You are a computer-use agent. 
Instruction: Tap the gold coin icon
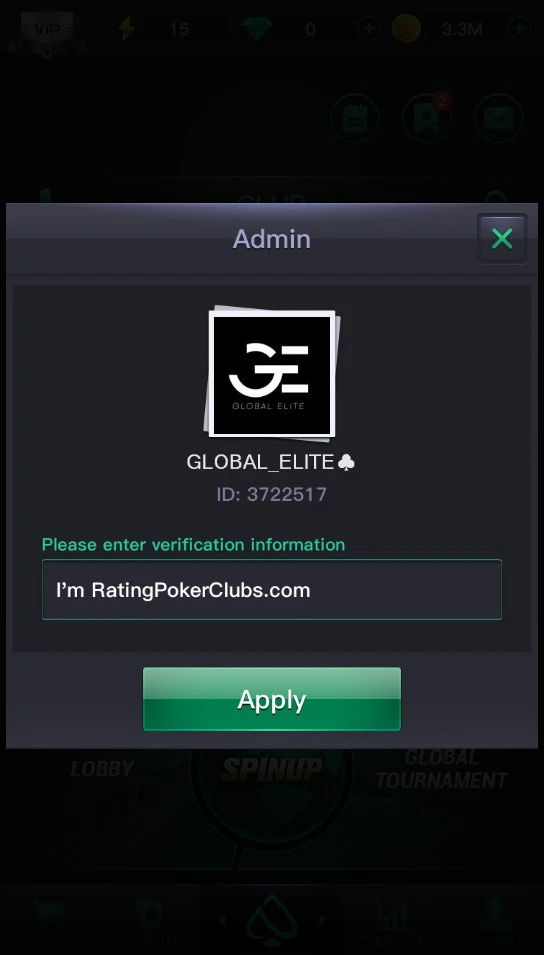coord(406,29)
